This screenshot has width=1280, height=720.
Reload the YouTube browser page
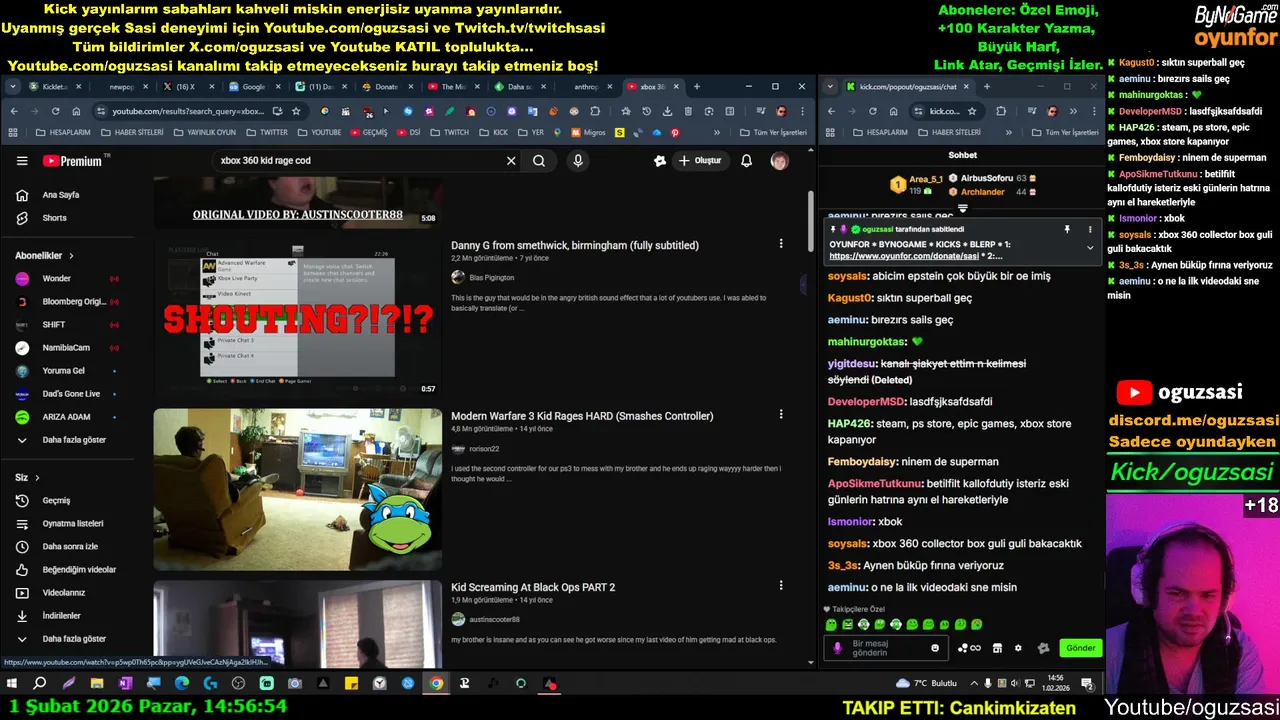[55, 111]
